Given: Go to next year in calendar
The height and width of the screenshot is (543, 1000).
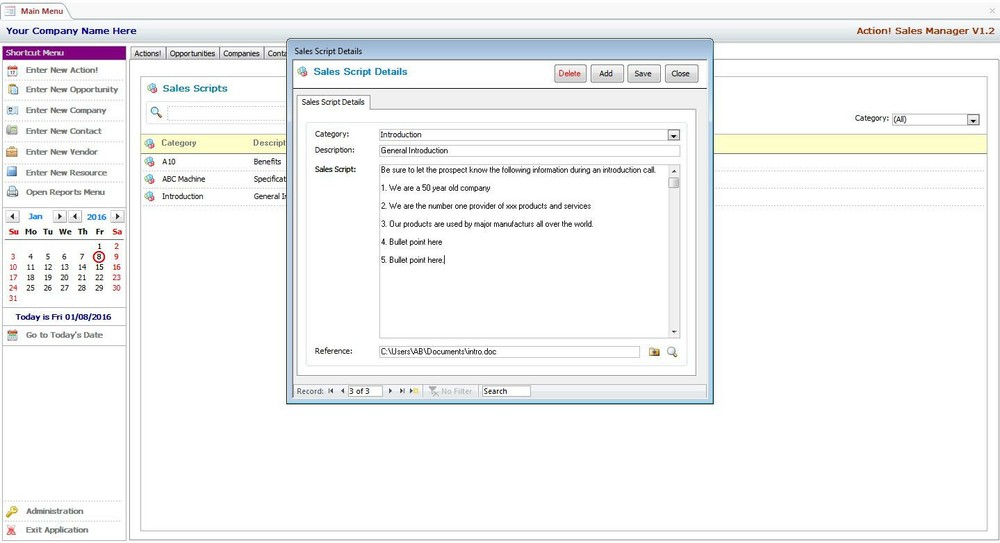Looking at the screenshot, I should coord(117,216).
